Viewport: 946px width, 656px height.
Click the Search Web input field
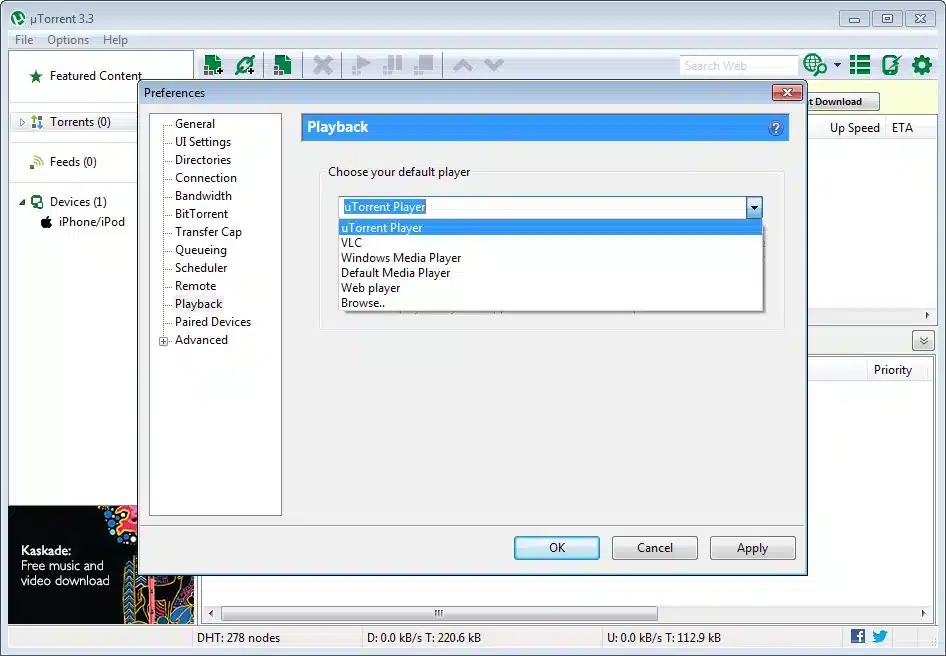[738, 65]
